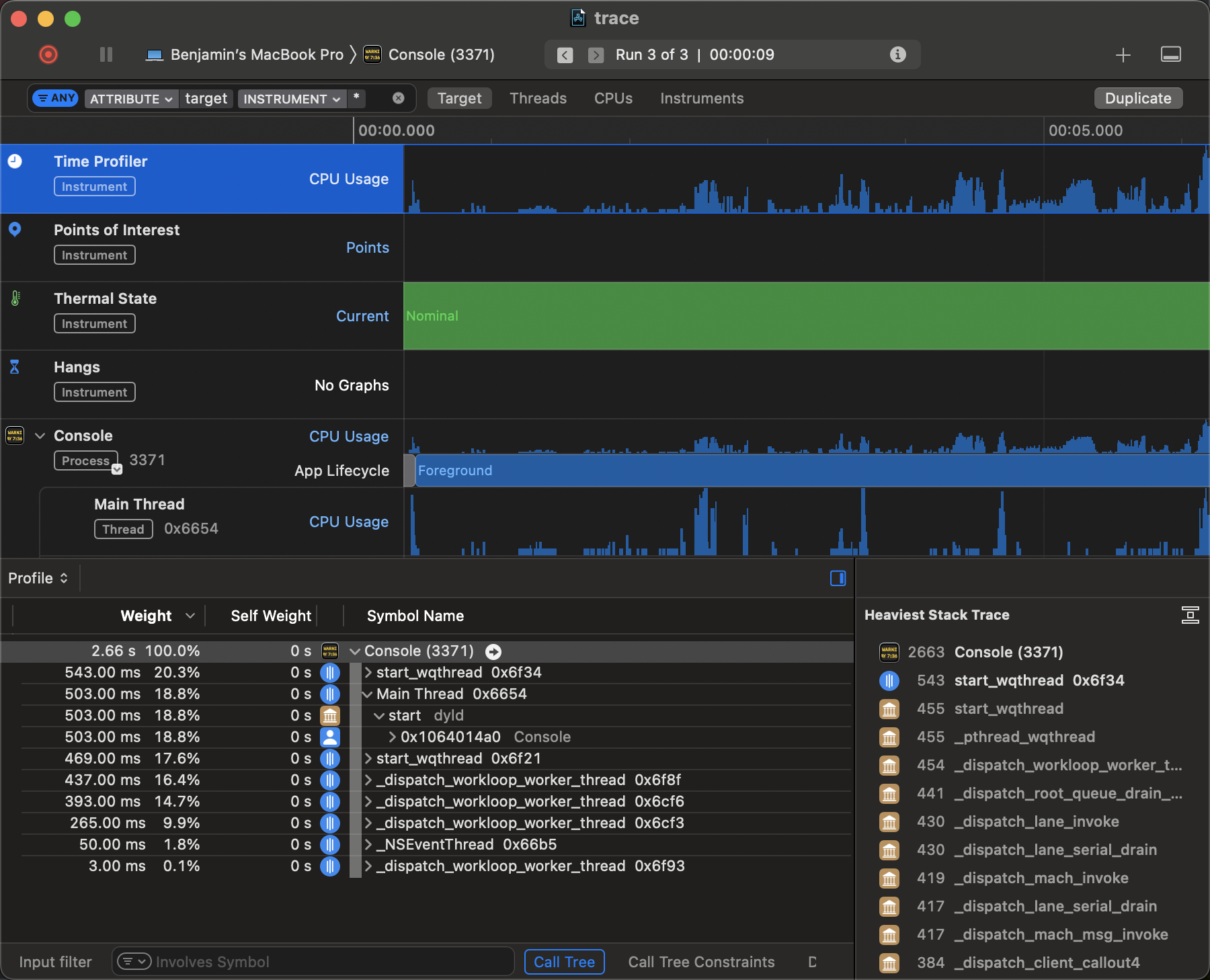Click the 00:05.000 timeline ruler mark
This screenshot has width=1210, height=980.
pyautogui.click(x=1086, y=130)
